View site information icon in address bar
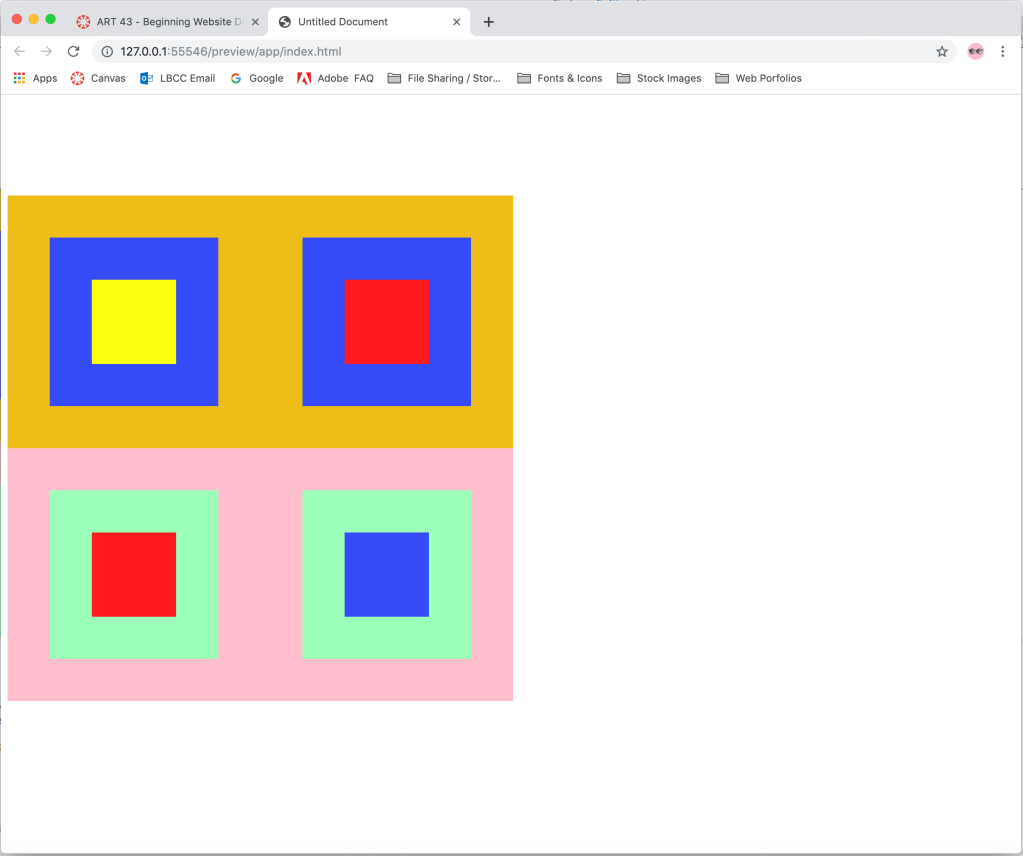Screen dimensions: 1023x856 coord(107,52)
